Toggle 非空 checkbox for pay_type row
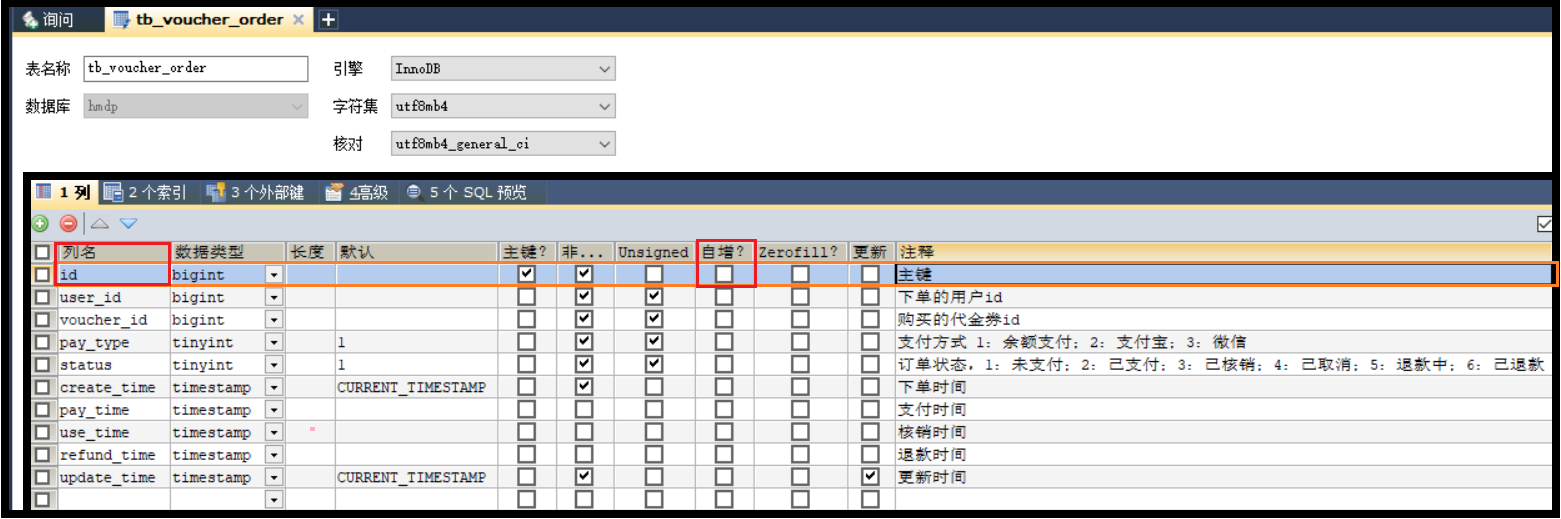This screenshot has height=519, width=1561. pyautogui.click(x=585, y=342)
